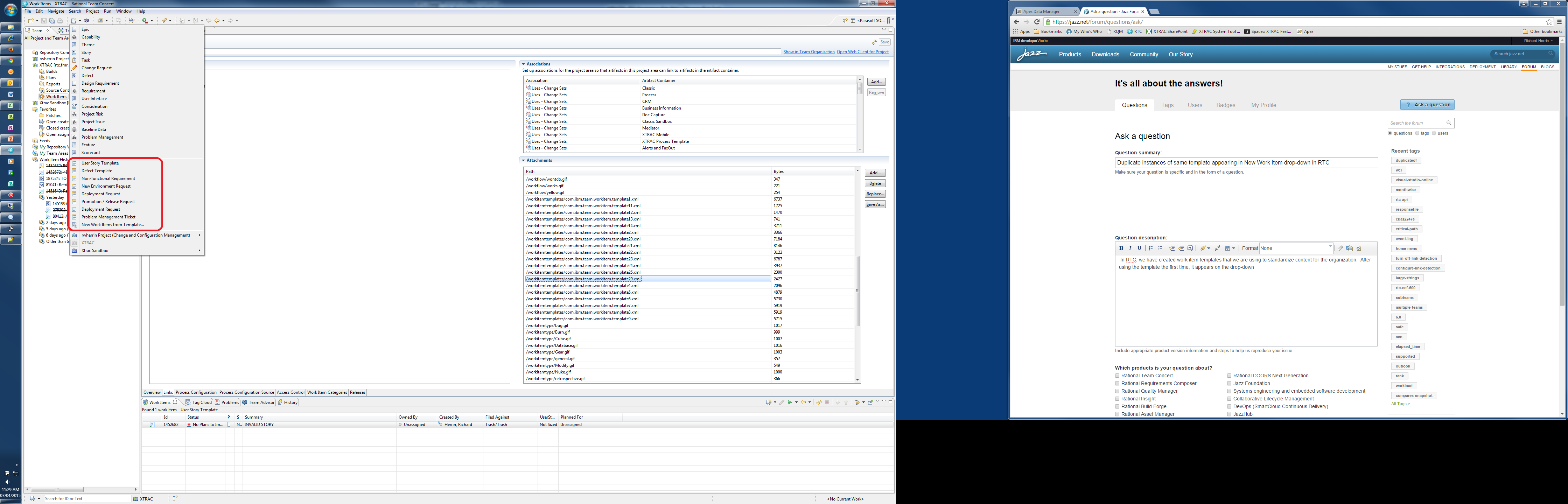The width and height of the screenshot is (1568, 504).
Task: Click the Underline icon in the question editor
Action: coord(1140,248)
